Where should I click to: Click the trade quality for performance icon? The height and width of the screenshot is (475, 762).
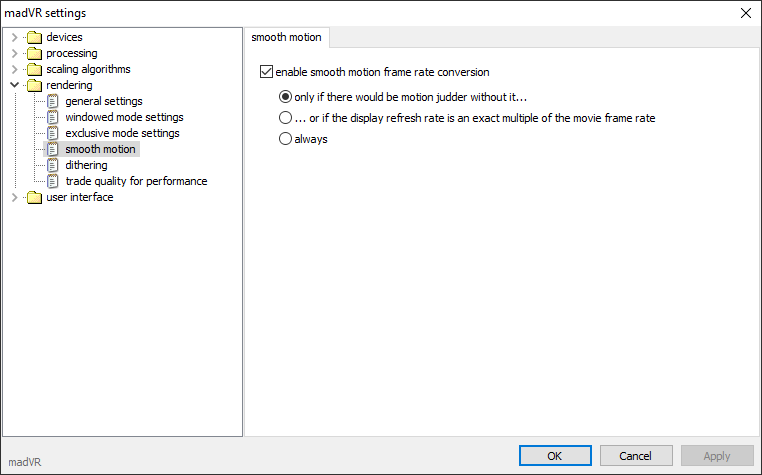(52, 181)
